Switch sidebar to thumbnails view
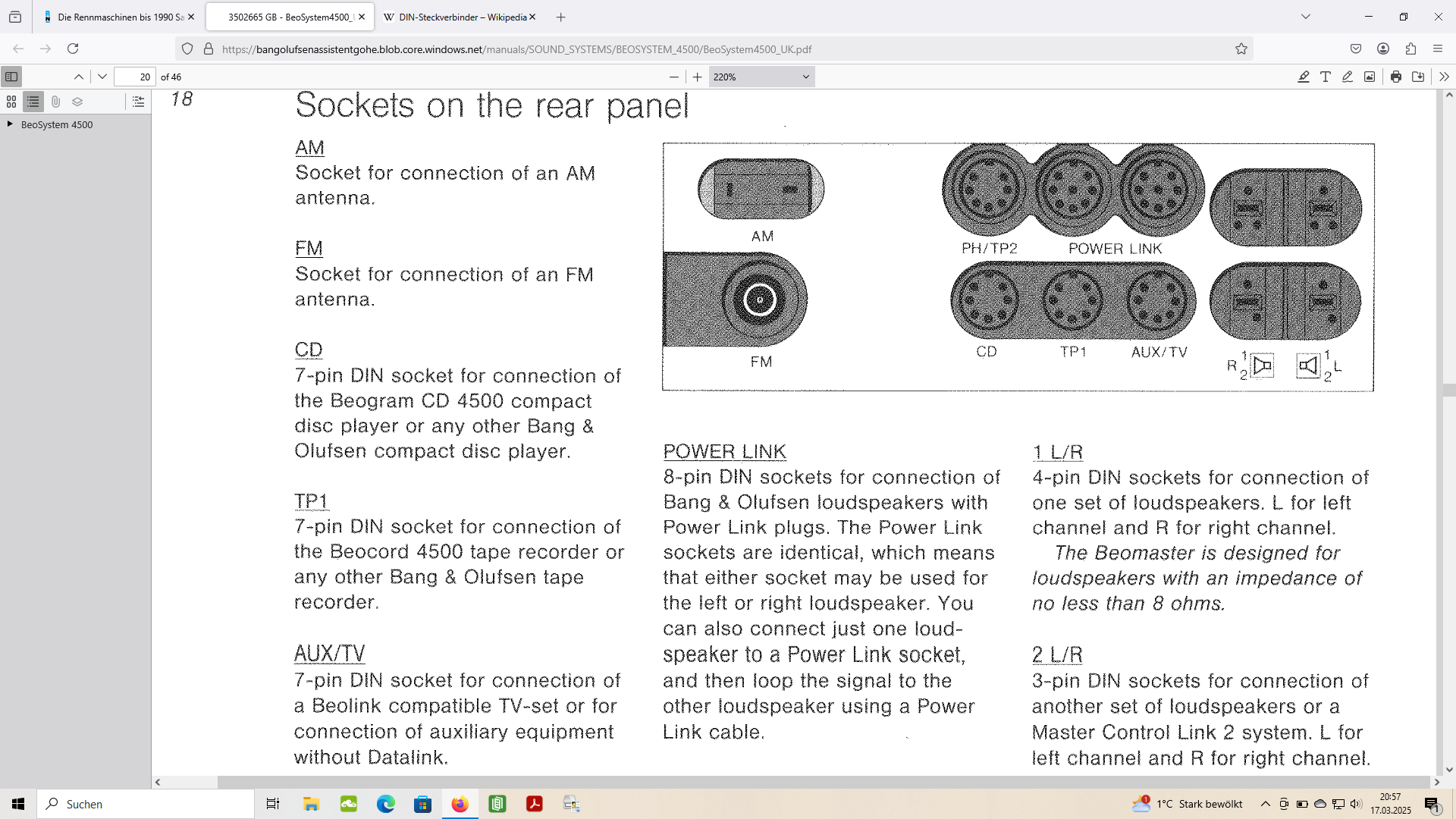The height and width of the screenshot is (819, 1456). [11, 102]
